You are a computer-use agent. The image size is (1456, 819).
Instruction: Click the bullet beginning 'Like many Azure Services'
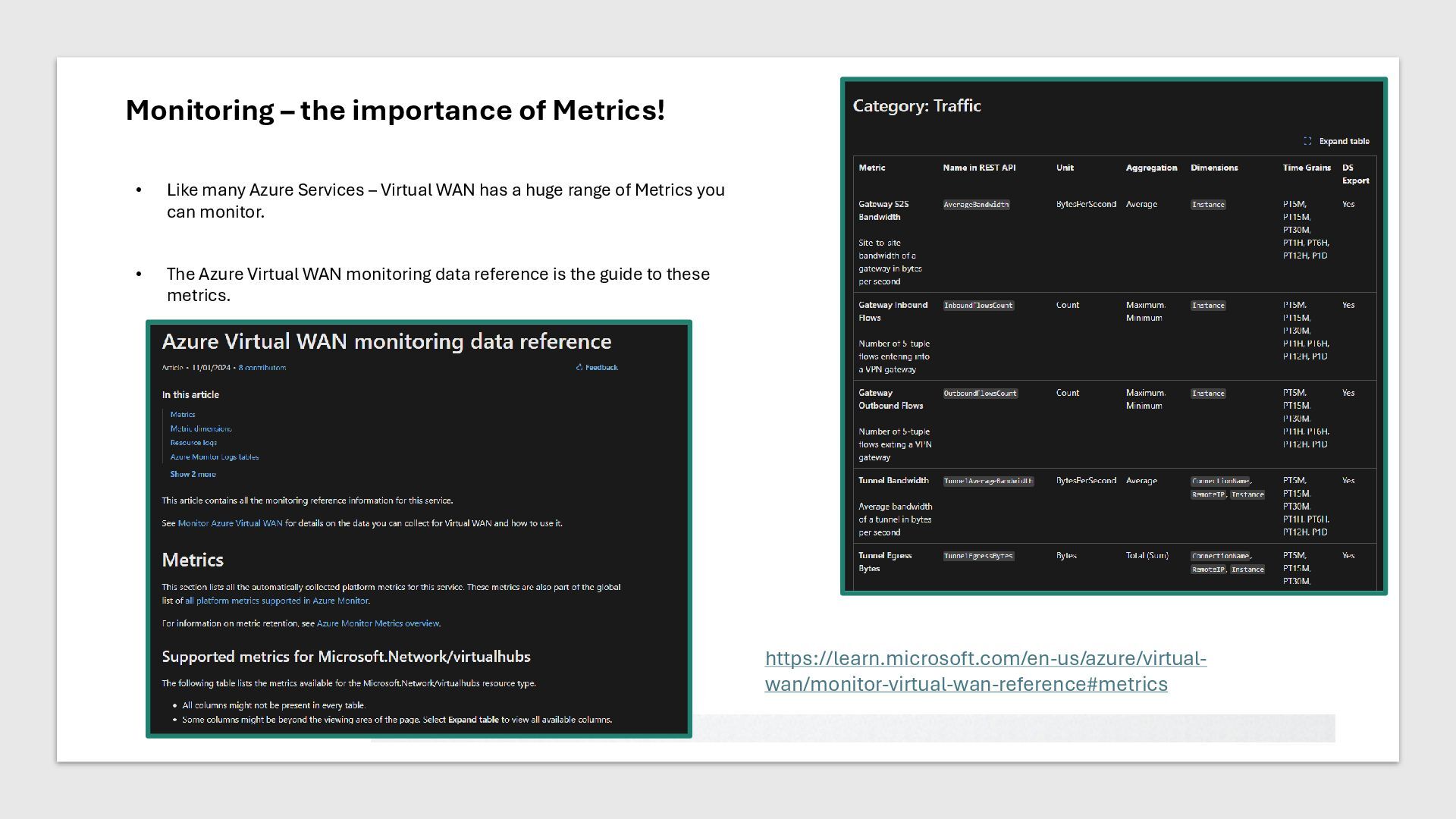pos(446,201)
